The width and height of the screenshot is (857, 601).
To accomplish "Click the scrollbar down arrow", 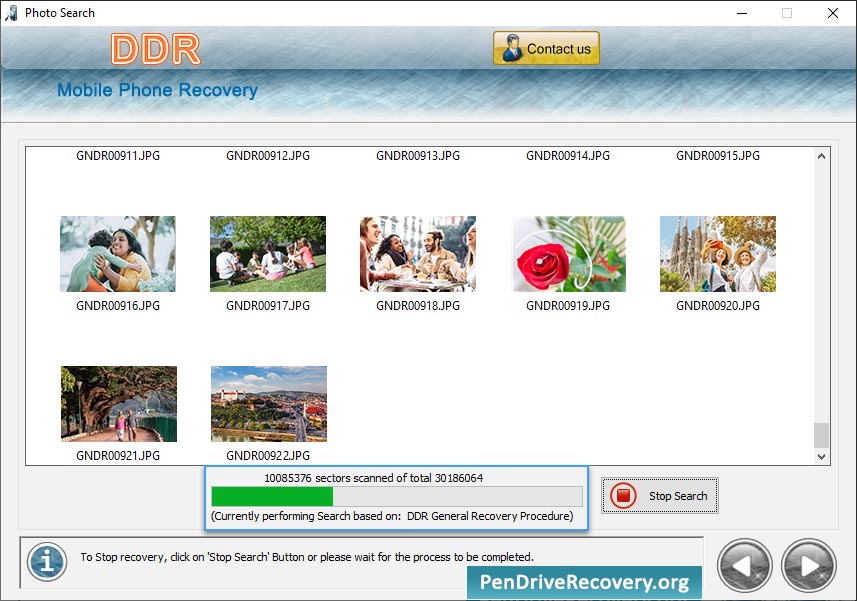I will click(x=821, y=456).
